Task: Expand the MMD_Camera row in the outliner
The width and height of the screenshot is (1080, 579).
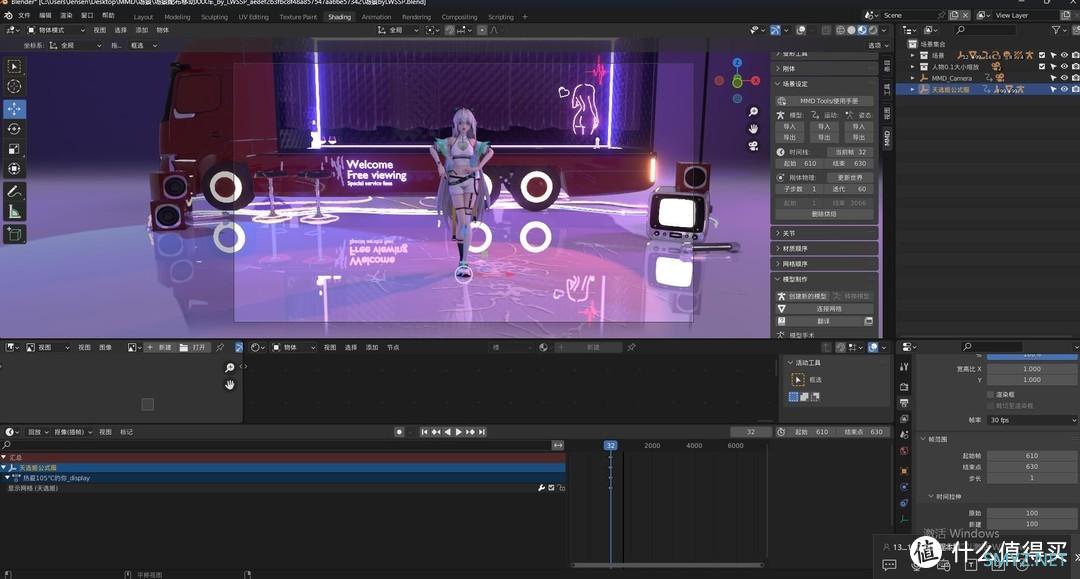Action: pos(913,78)
